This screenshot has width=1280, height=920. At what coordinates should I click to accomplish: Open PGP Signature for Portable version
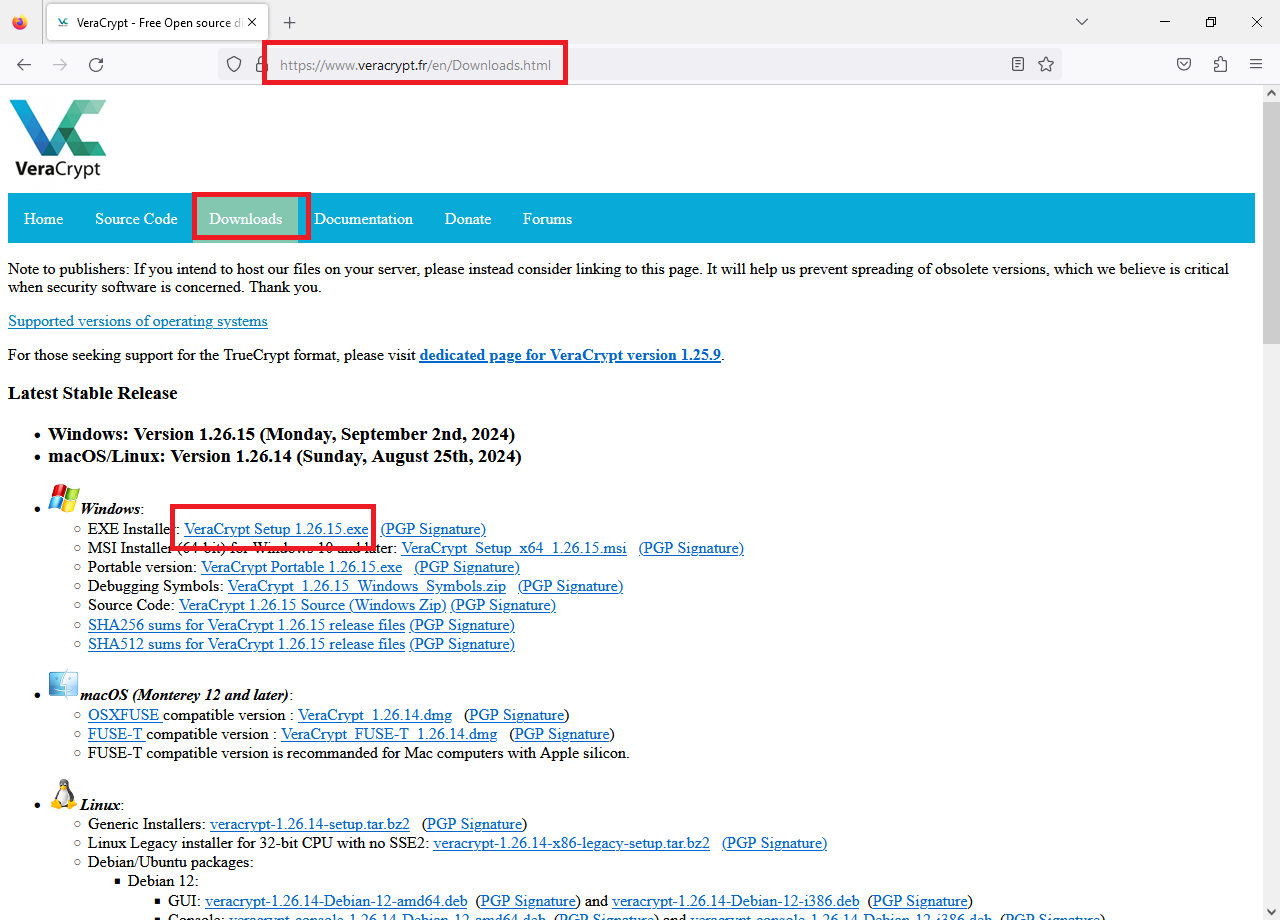467,567
